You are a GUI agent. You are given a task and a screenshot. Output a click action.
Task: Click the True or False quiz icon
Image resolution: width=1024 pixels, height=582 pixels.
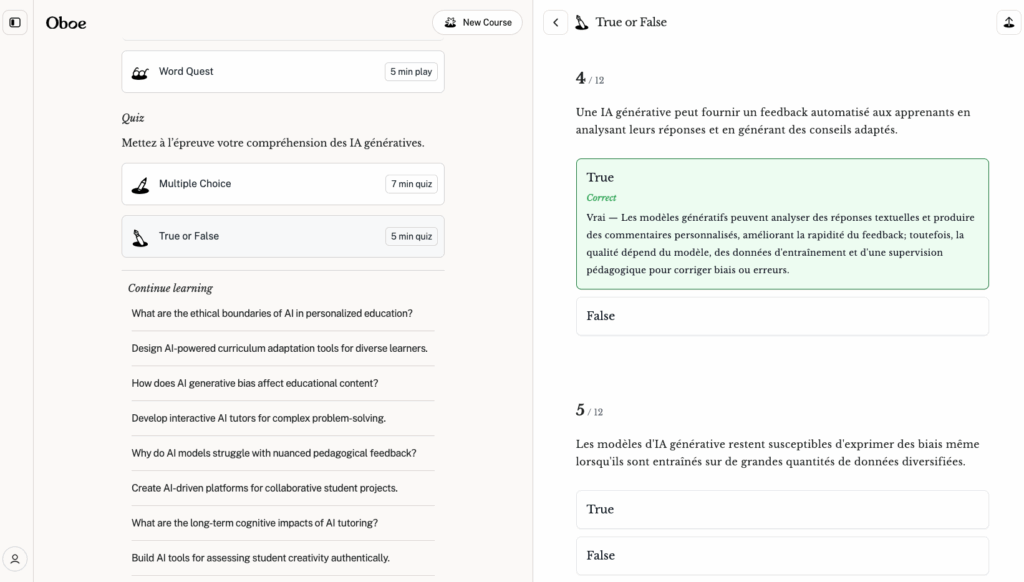(141, 237)
